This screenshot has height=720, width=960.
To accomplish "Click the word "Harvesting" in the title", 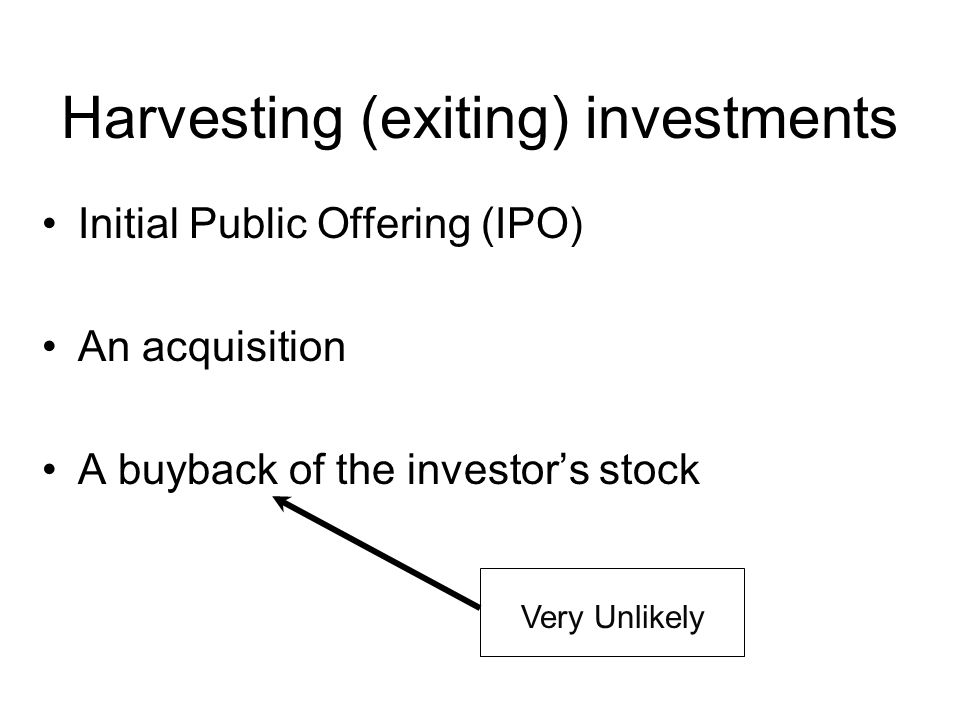I will point(203,121).
